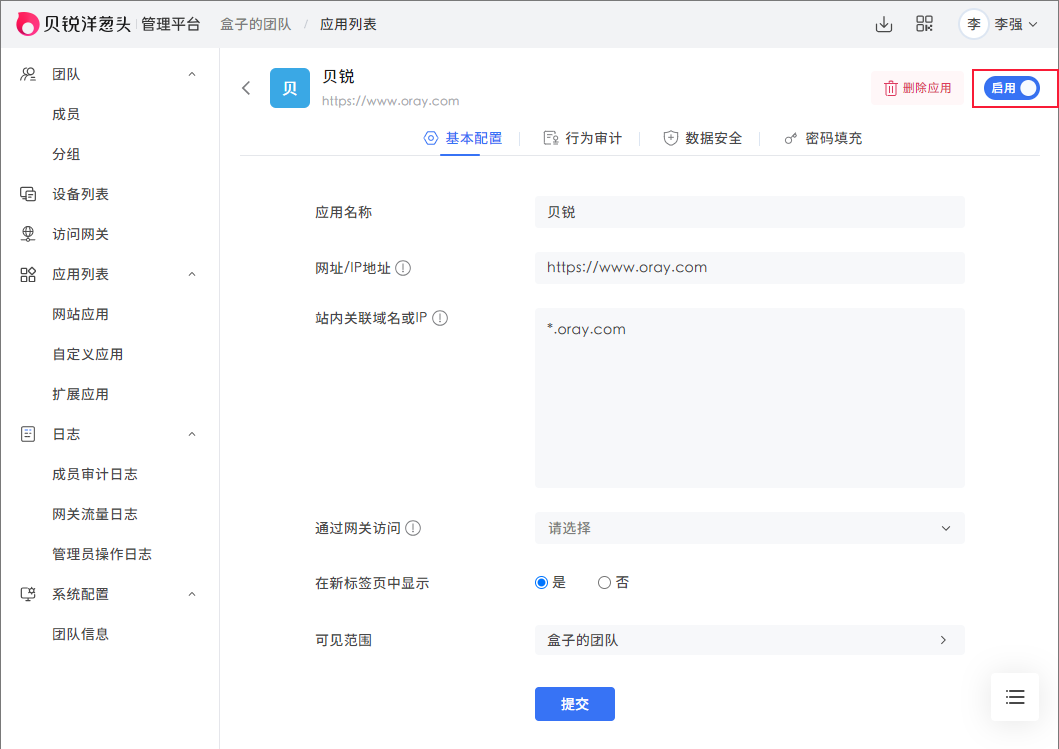
Task: Open 团队信息 in sidebar
Action: click(x=80, y=634)
